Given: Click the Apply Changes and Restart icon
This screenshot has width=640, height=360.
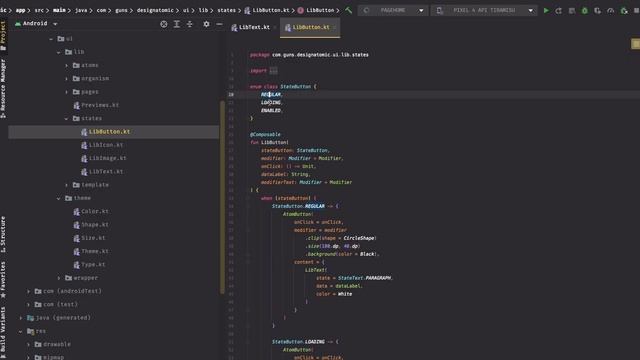Looking at the screenshot, I should 559,11.
